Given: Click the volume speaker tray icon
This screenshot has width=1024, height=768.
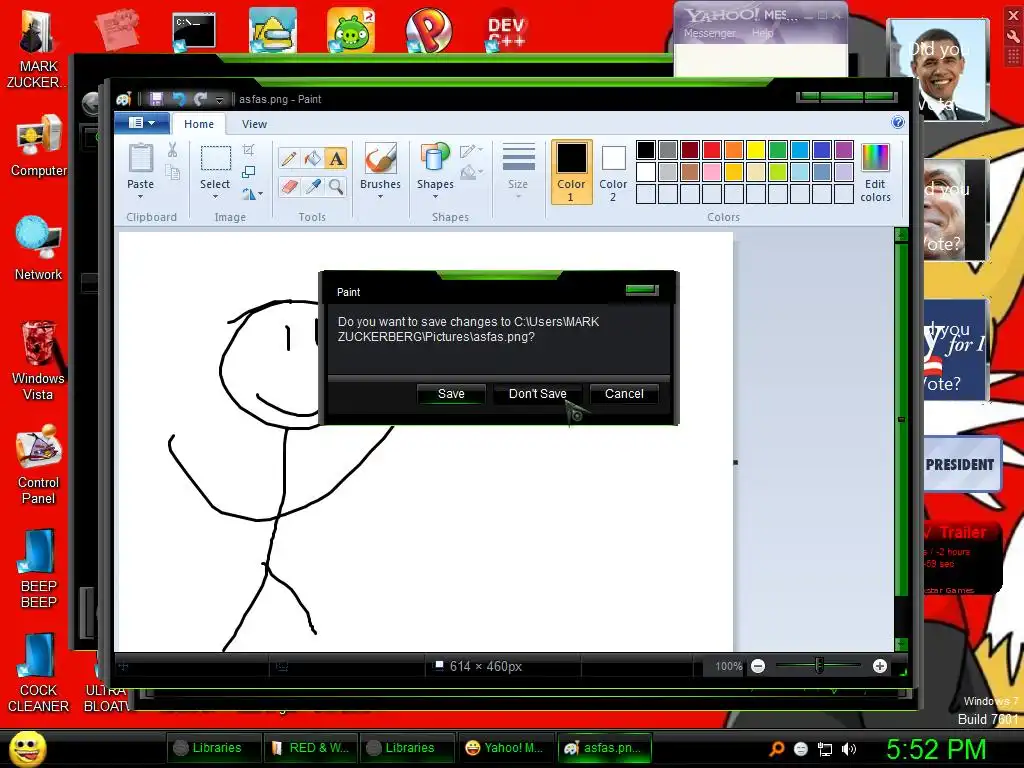Looking at the screenshot, I should point(849,749).
